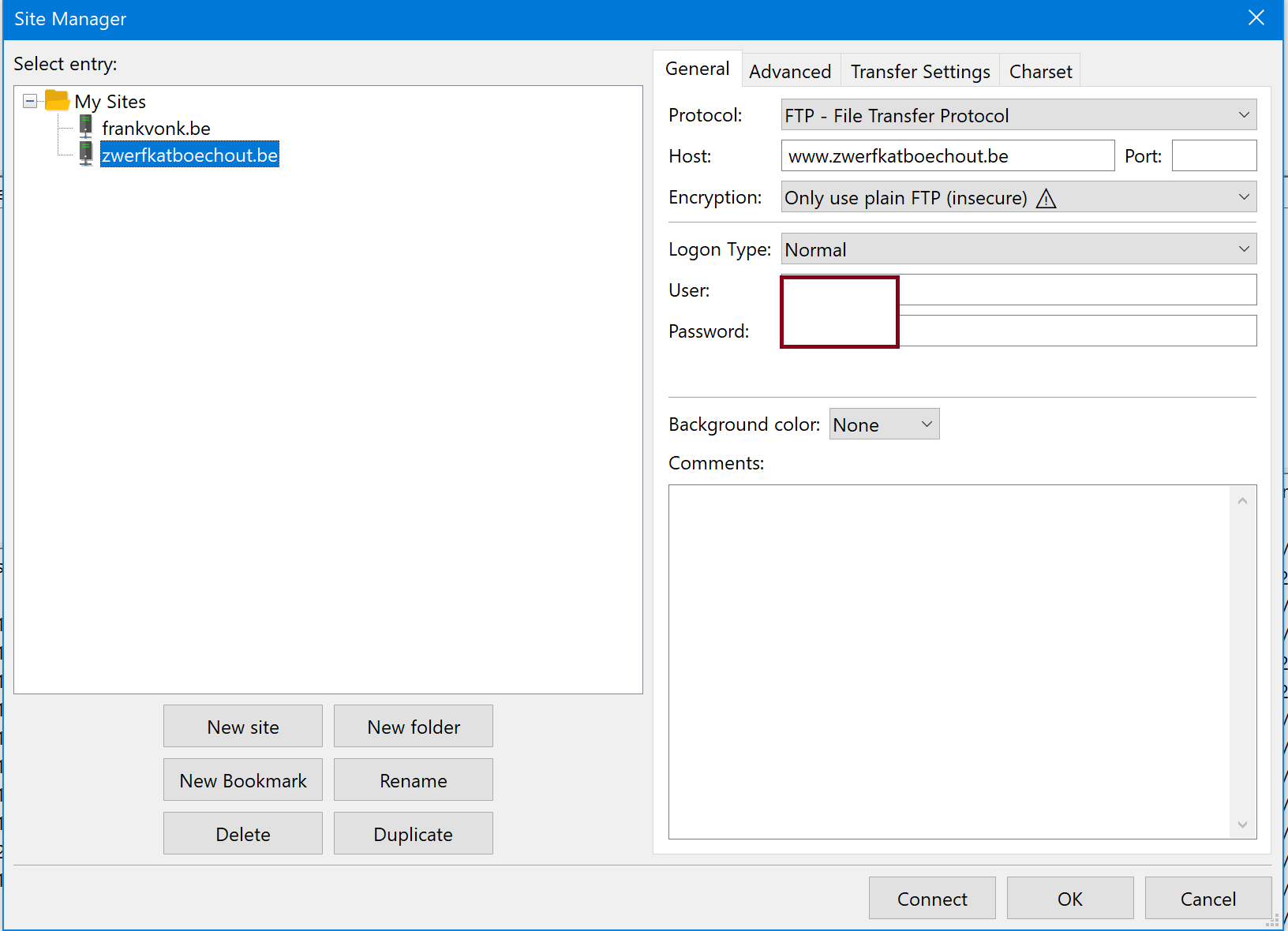Click into the Host input field
This screenshot has width=1288, height=931.
tap(948, 156)
